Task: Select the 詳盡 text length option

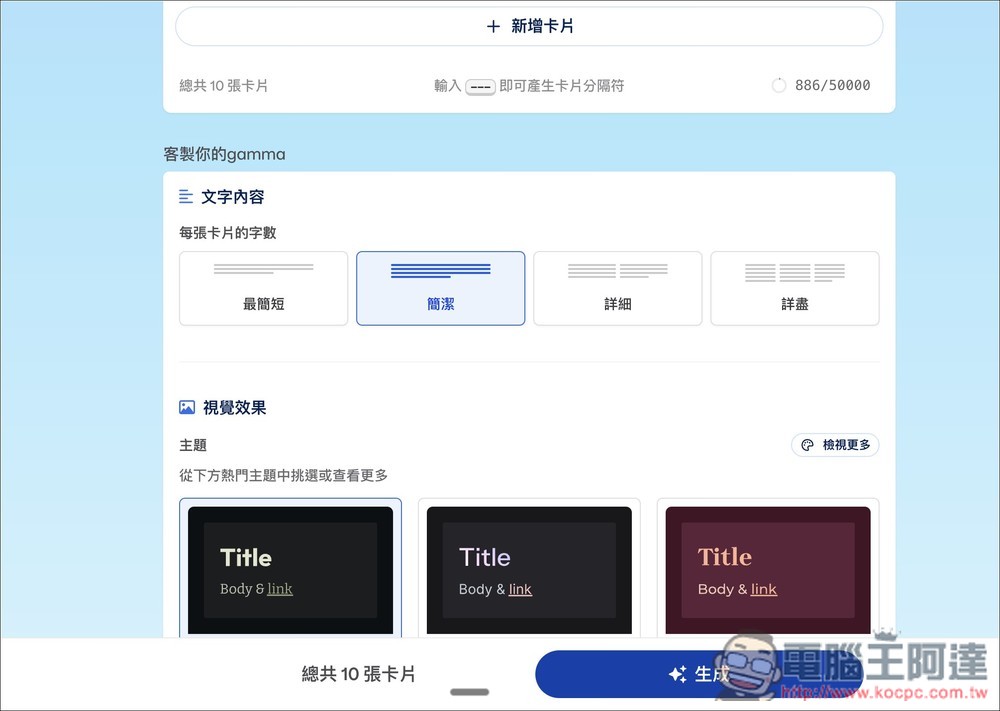Action: 794,288
